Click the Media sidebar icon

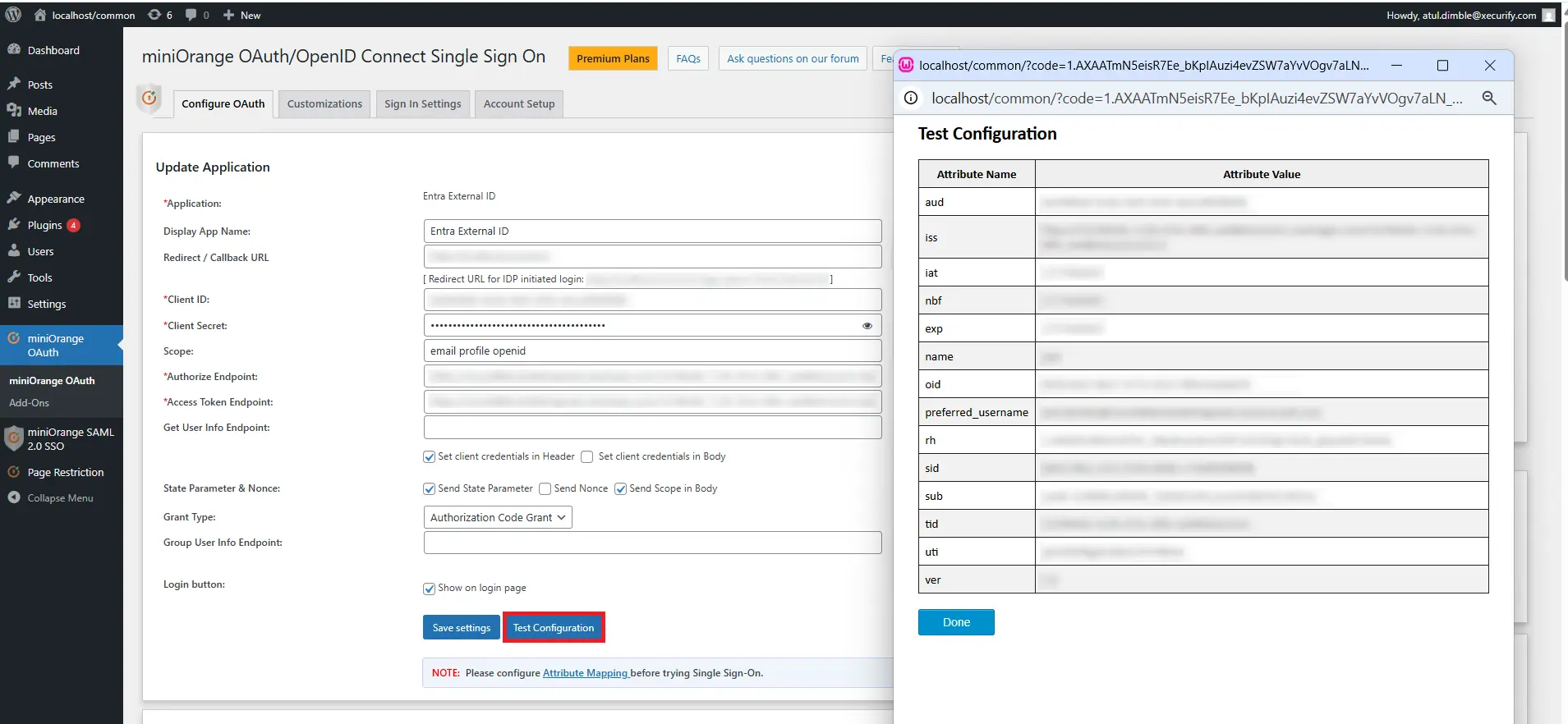click(14, 110)
